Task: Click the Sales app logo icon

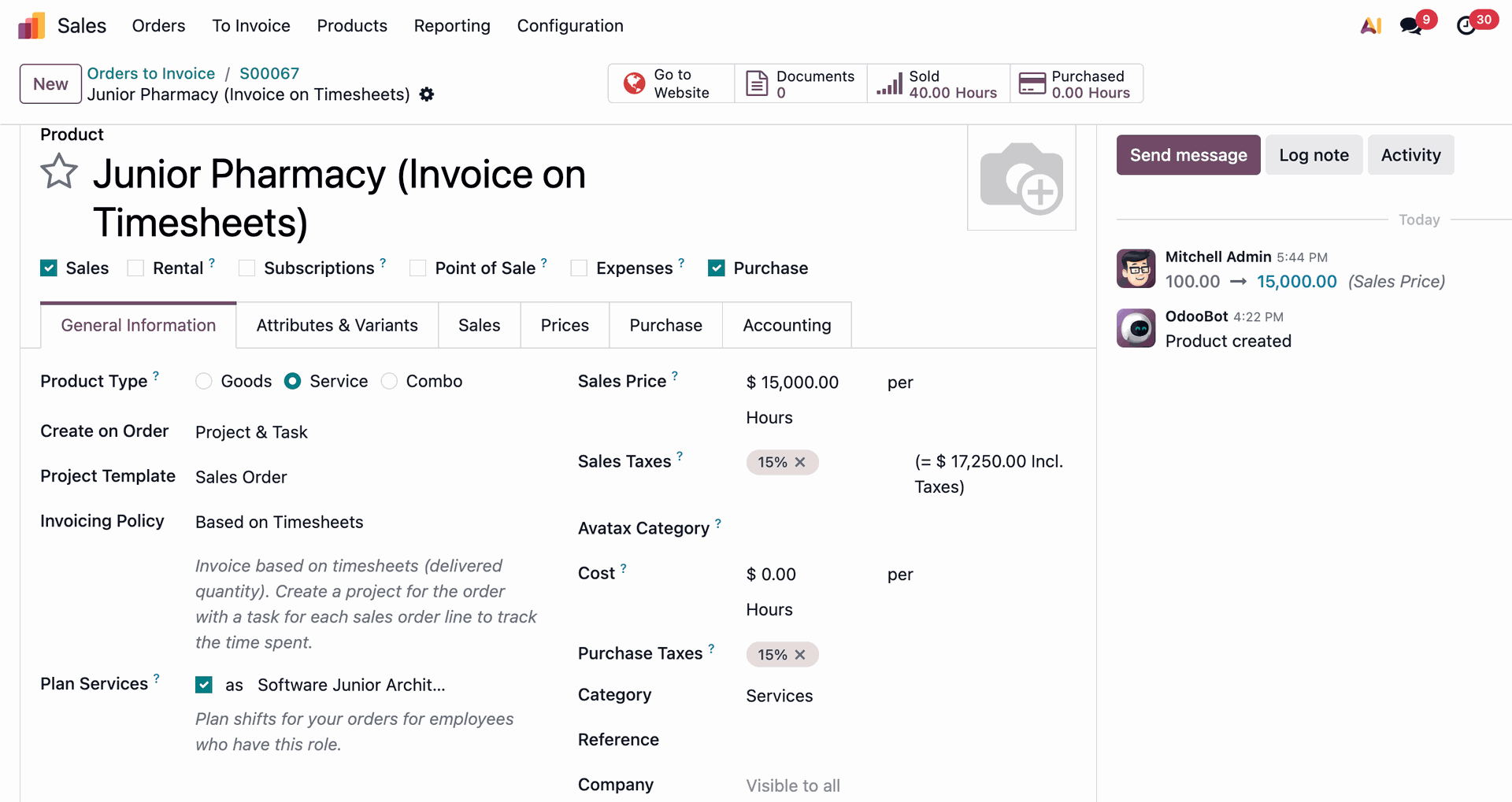Action: coord(31,26)
